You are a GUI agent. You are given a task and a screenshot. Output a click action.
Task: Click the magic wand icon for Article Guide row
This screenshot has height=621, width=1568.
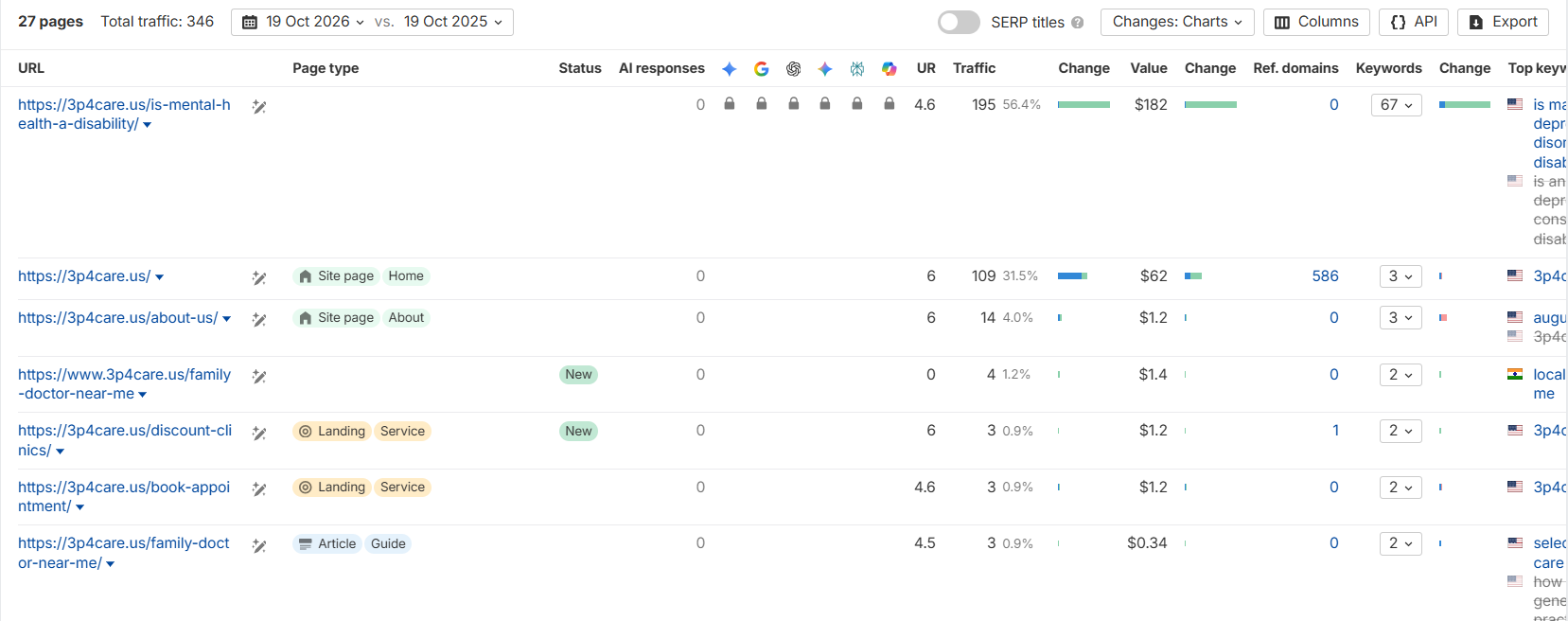tap(259, 545)
